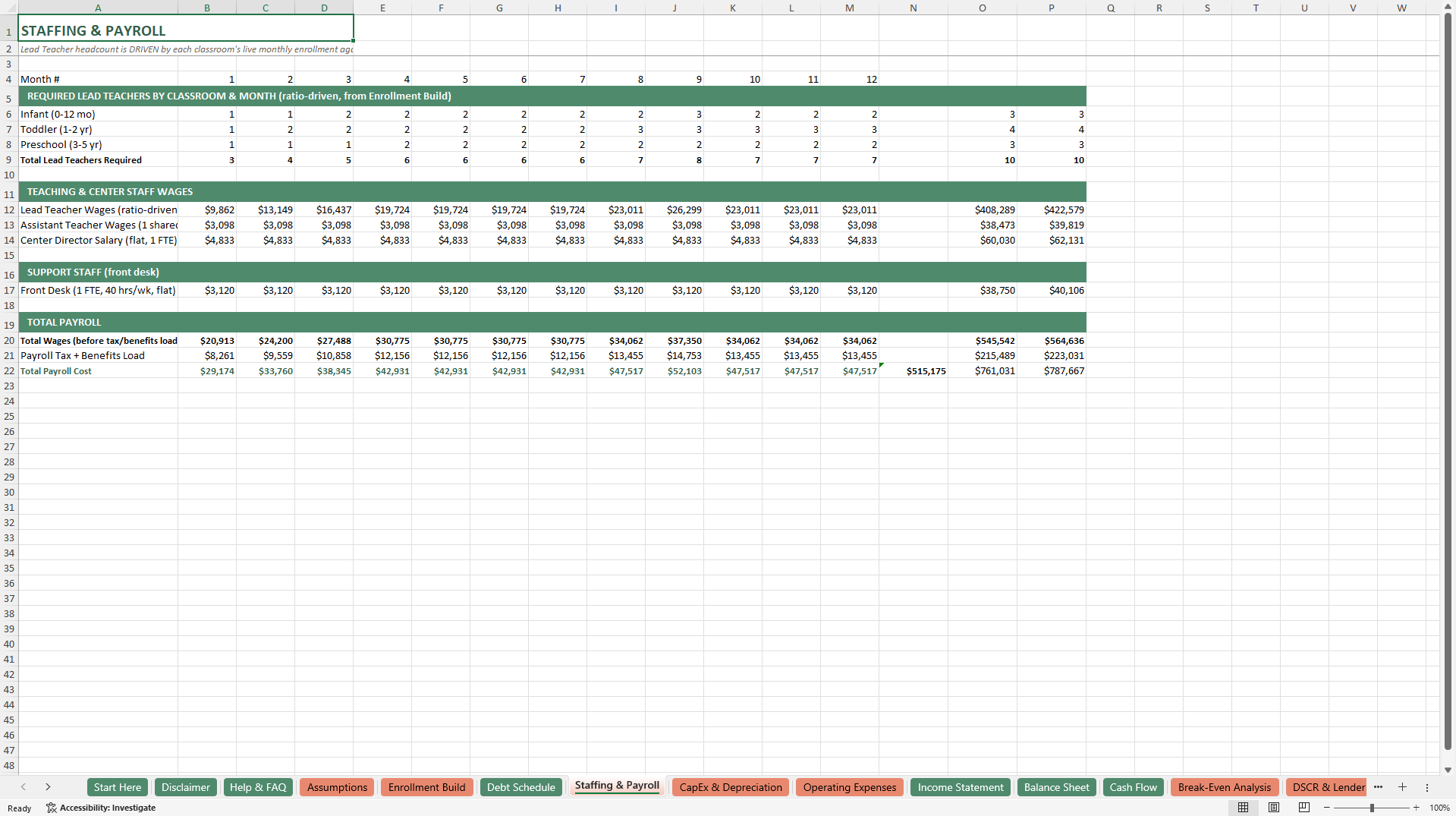The image size is (1456, 816).
Task: Click the Toddler (1-2 yr) row label
Action: 98,129
